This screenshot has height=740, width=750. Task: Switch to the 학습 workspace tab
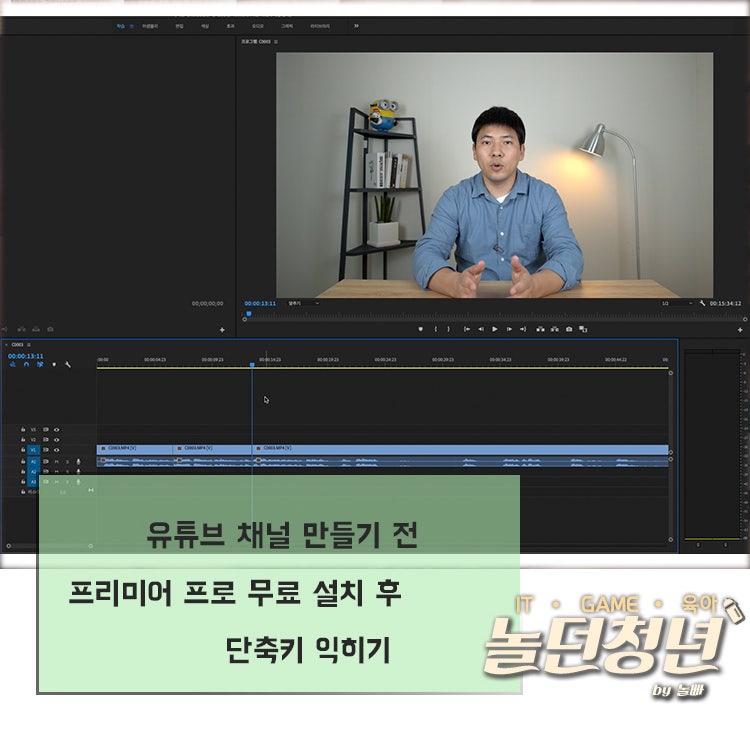pyautogui.click(x=121, y=26)
